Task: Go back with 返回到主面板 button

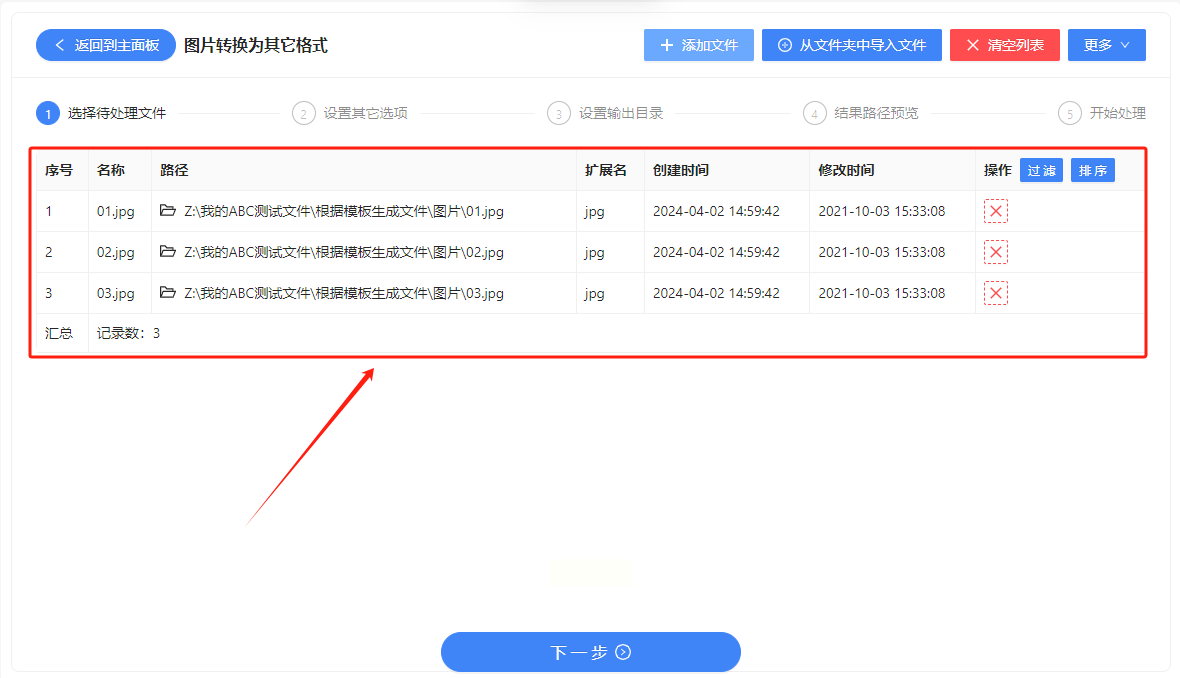Action: (106, 45)
